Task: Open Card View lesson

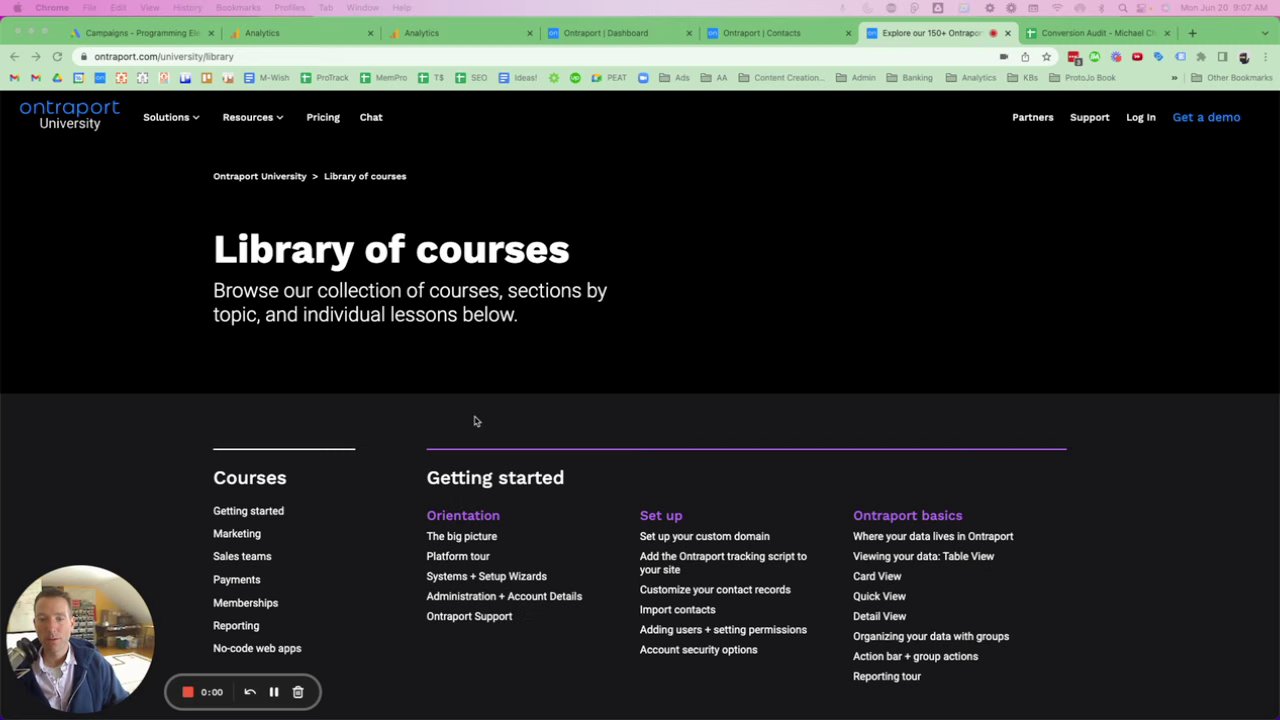Action: [877, 576]
